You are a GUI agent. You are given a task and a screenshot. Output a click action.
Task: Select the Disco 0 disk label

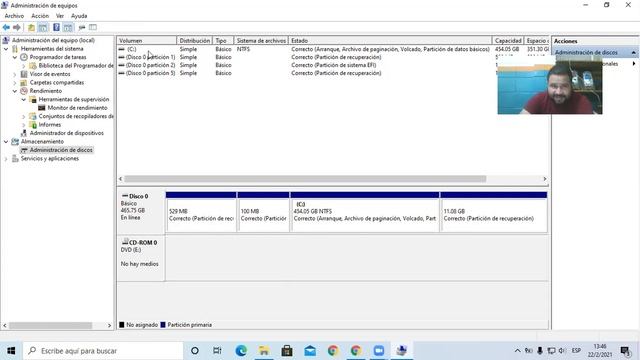point(141,212)
